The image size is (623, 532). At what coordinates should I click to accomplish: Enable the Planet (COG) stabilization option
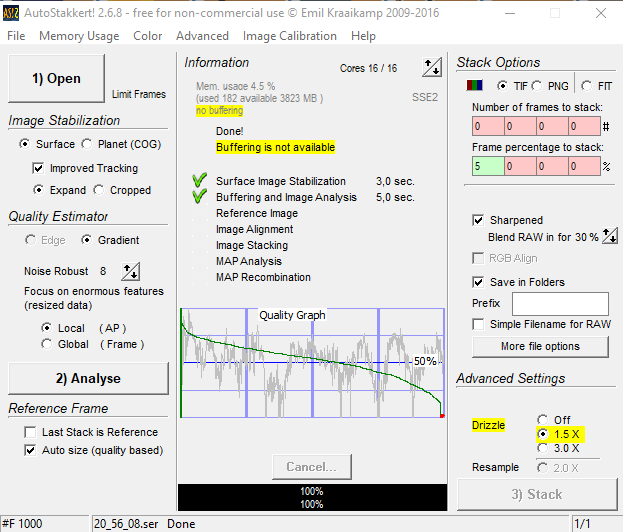(x=87, y=144)
